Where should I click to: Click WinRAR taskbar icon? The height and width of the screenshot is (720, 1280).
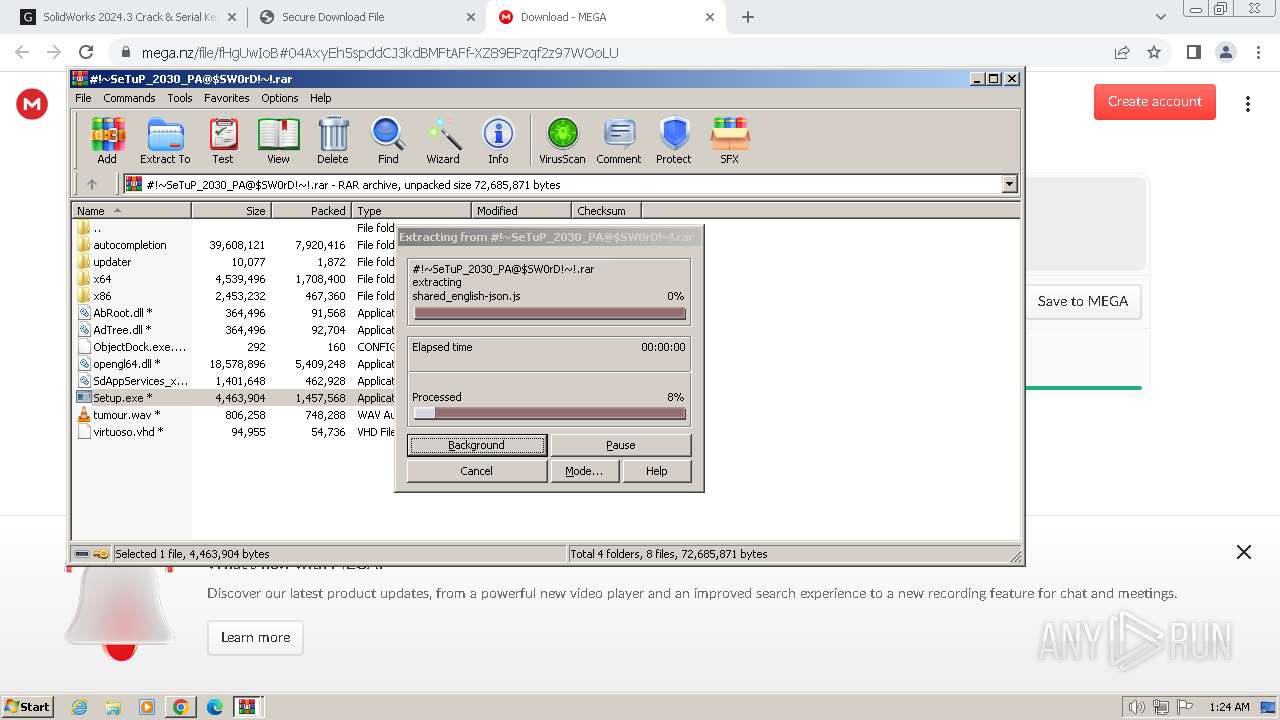(247, 707)
